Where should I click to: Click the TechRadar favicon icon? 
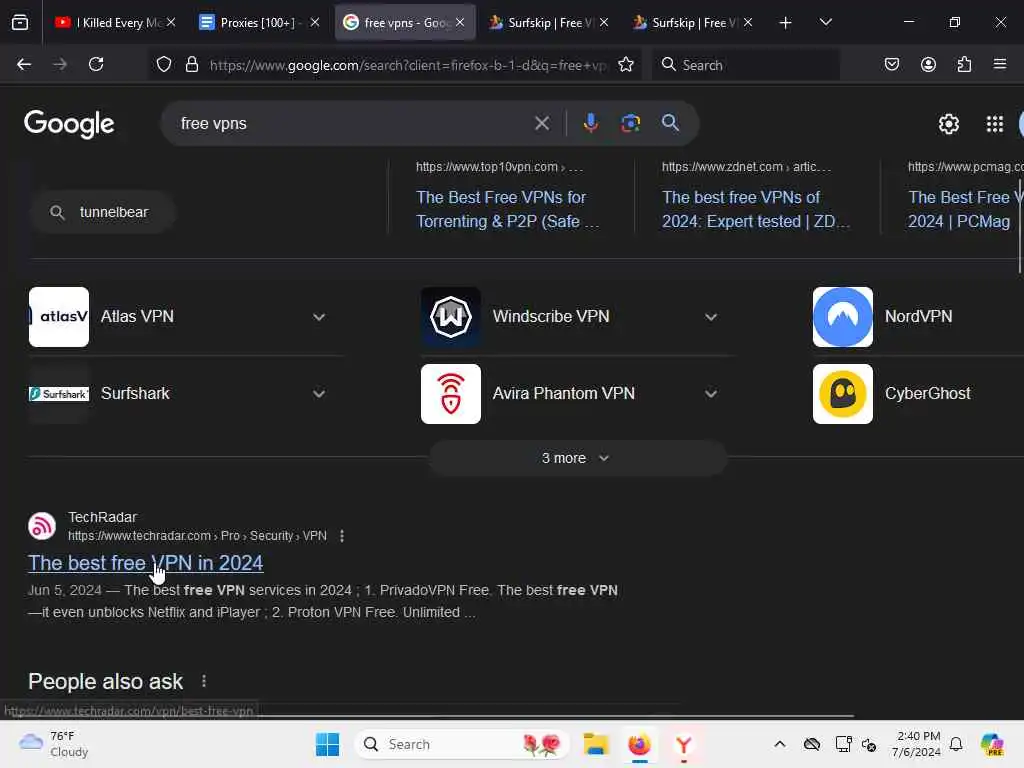(x=42, y=526)
